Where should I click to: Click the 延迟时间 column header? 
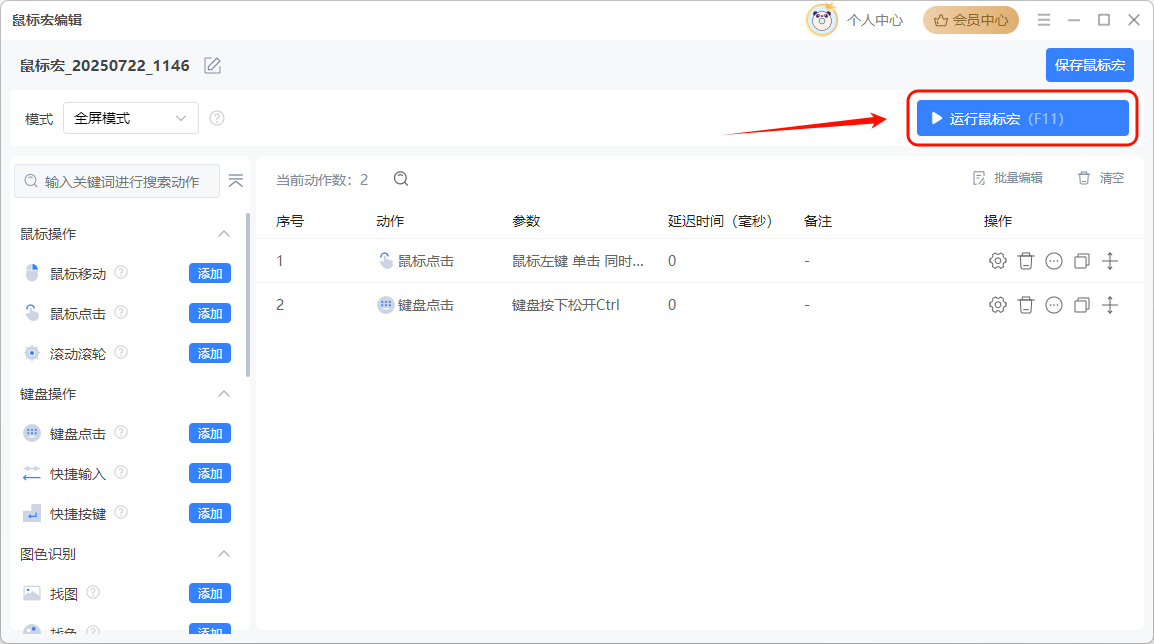pos(720,221)
